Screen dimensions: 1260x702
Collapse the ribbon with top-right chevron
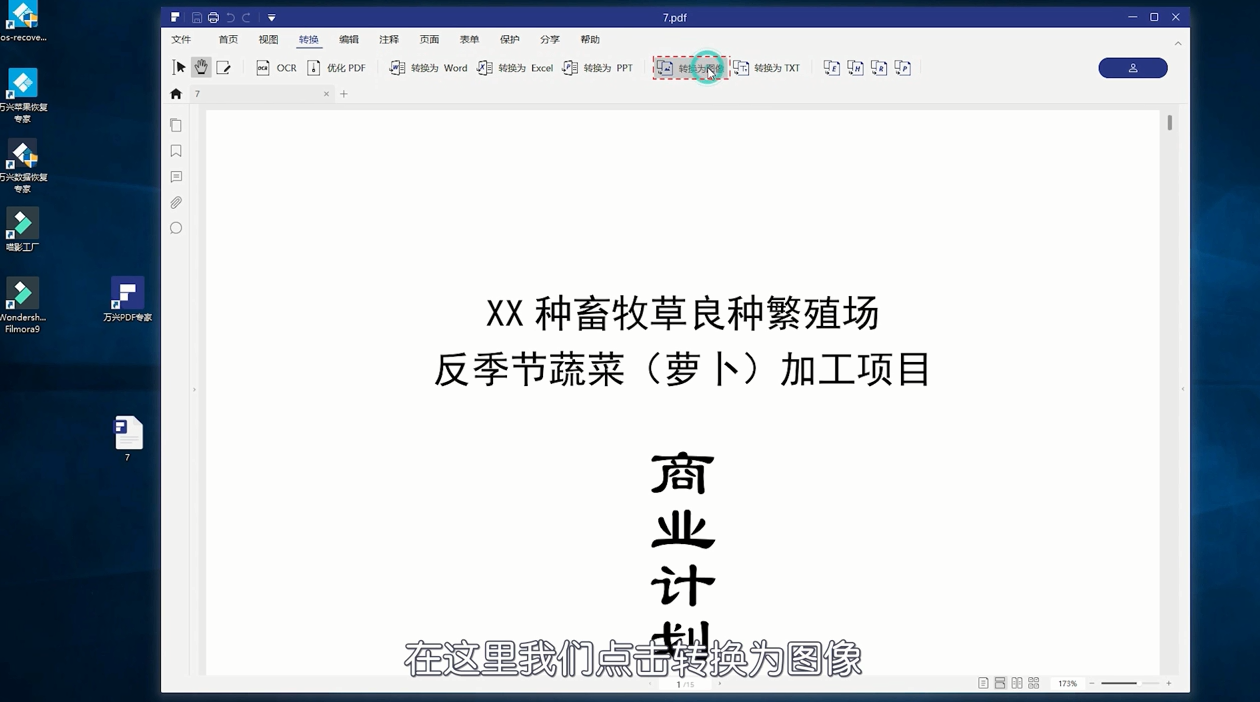[1178, 43]
